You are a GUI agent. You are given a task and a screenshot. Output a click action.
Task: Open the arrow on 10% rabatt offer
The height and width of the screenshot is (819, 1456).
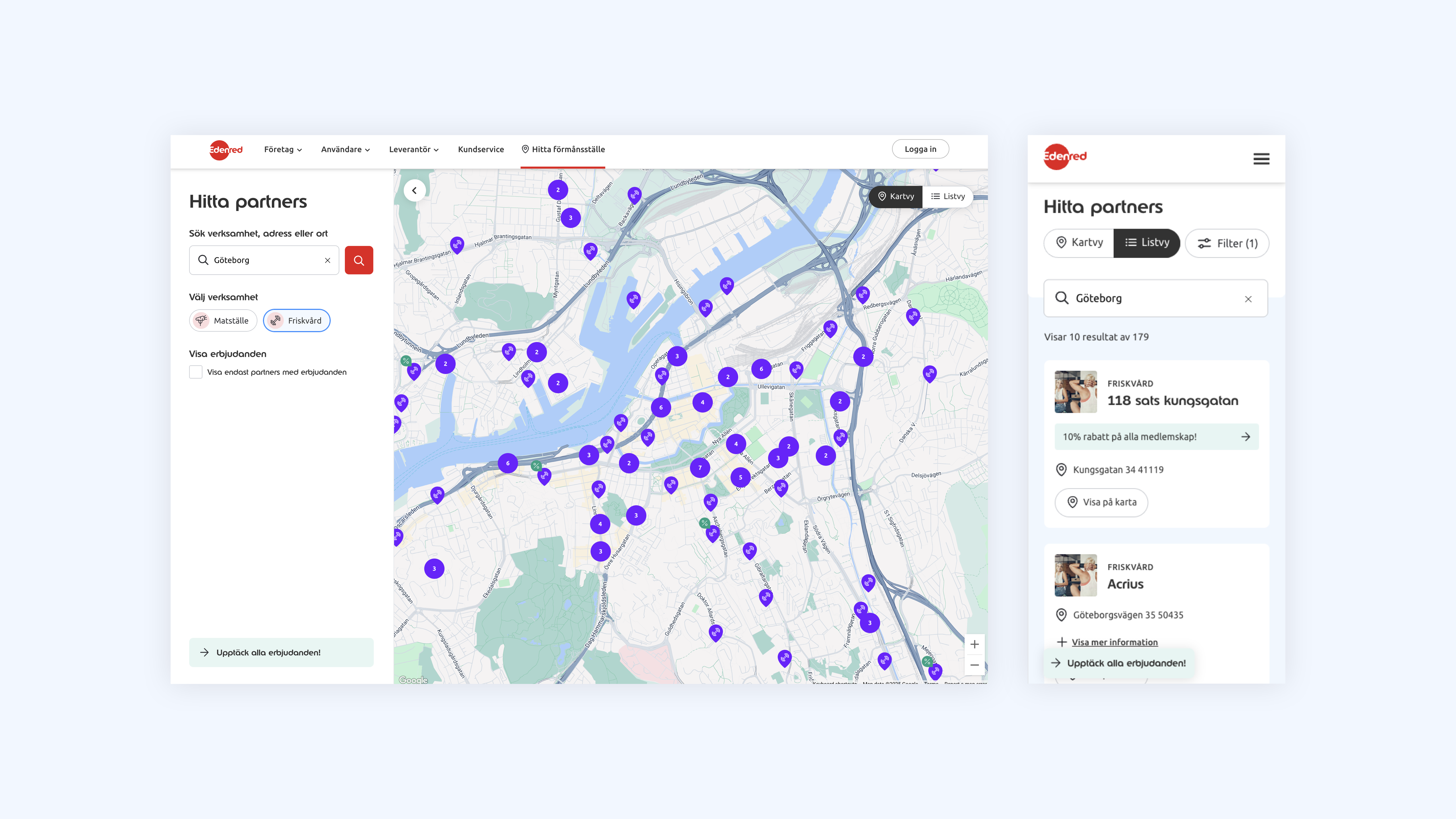tap(1245, 437)
